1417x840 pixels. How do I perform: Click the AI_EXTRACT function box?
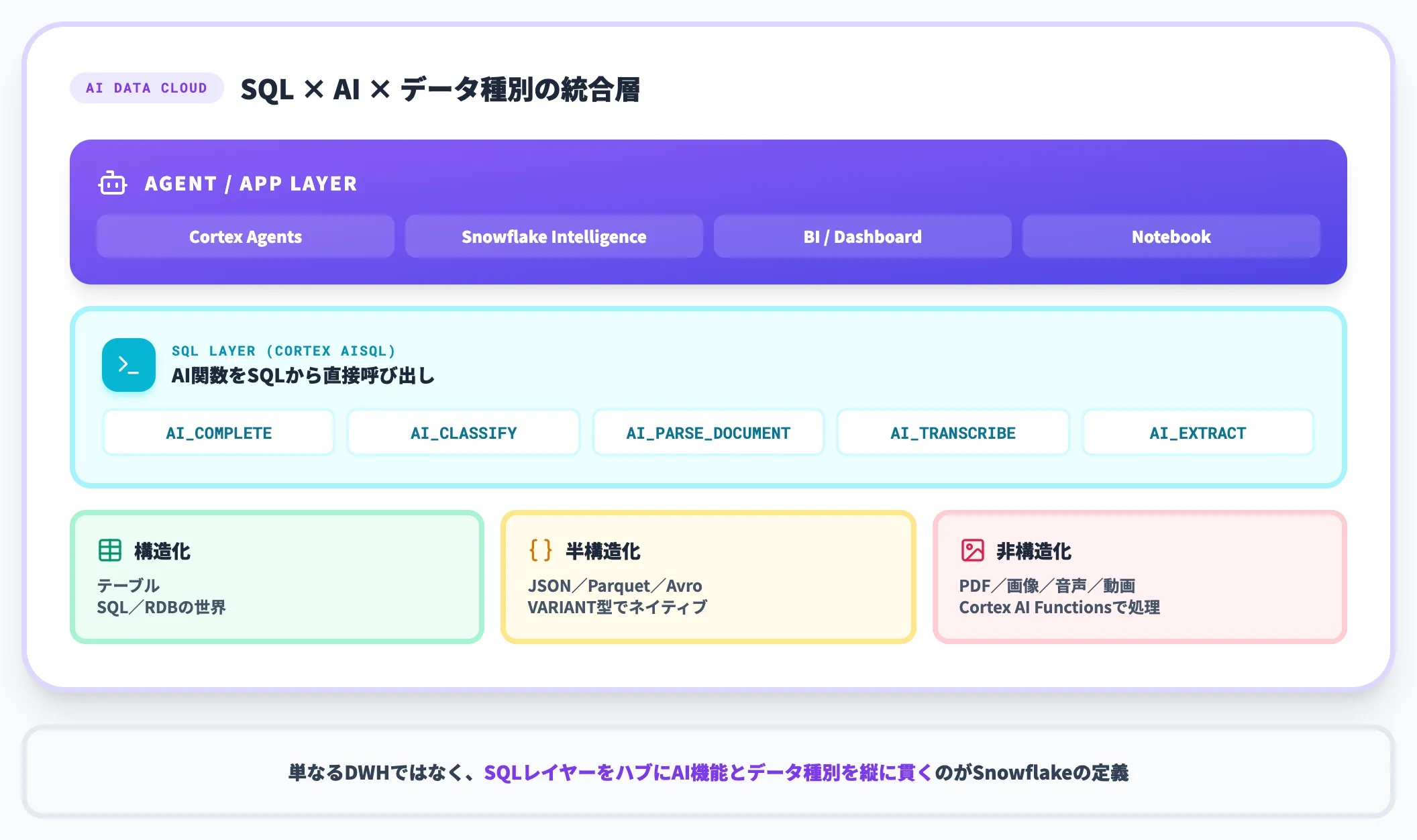click(1198, 433)
